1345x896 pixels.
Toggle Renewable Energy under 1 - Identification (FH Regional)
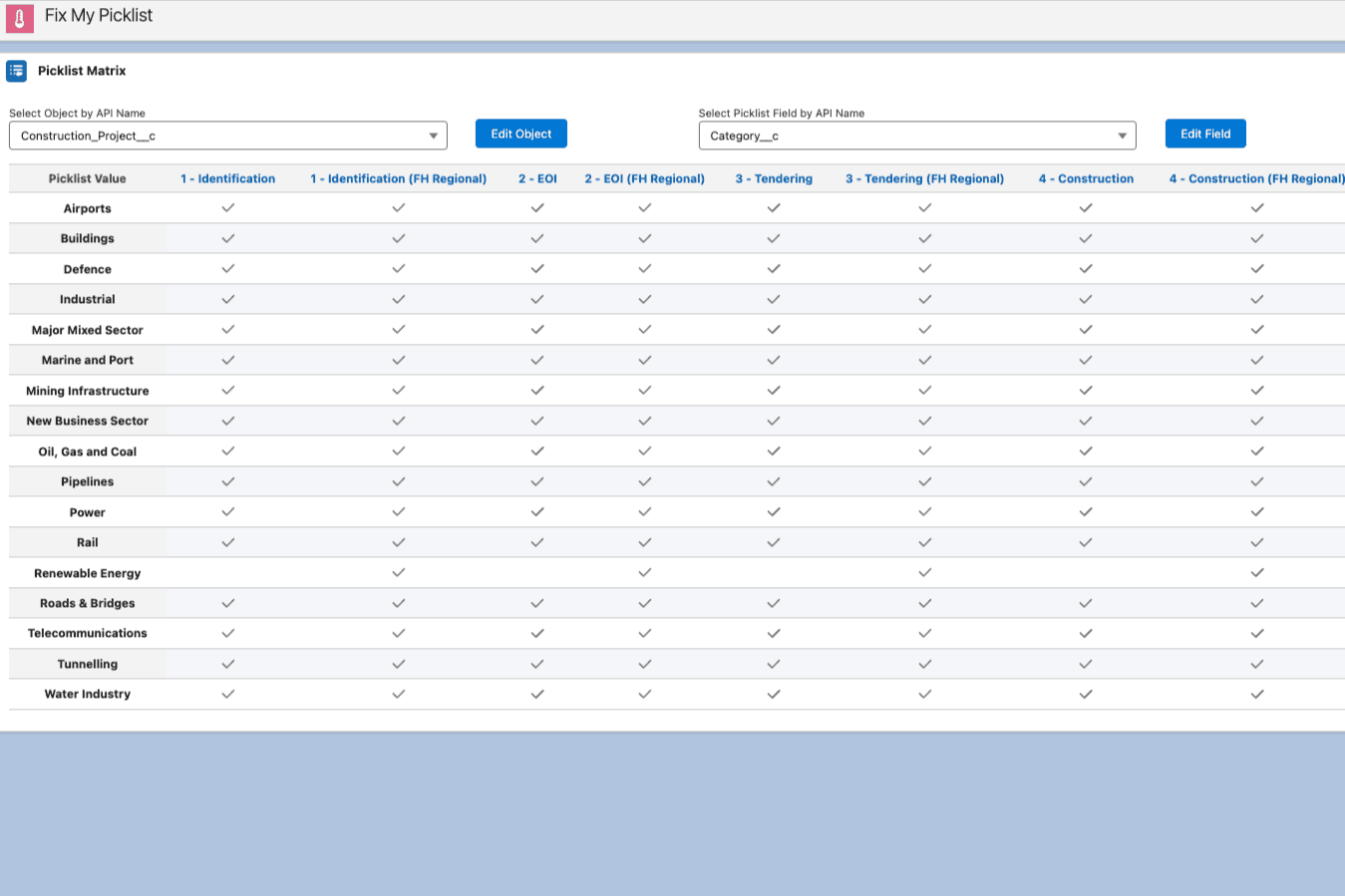(x=399, y=572)
